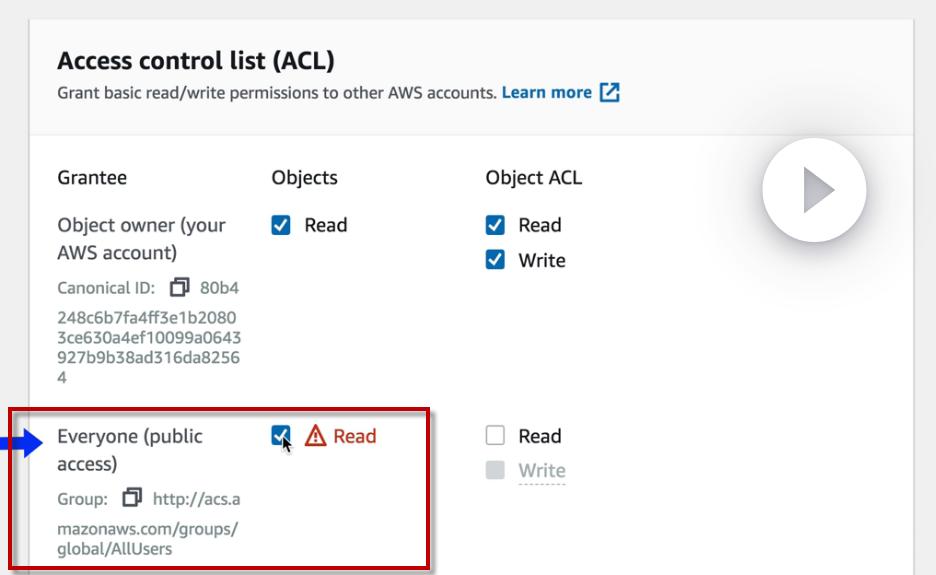The image size is (936, 575).
Task: Uncheck Objects Read for Object owner
Action: tap(281, 225)
